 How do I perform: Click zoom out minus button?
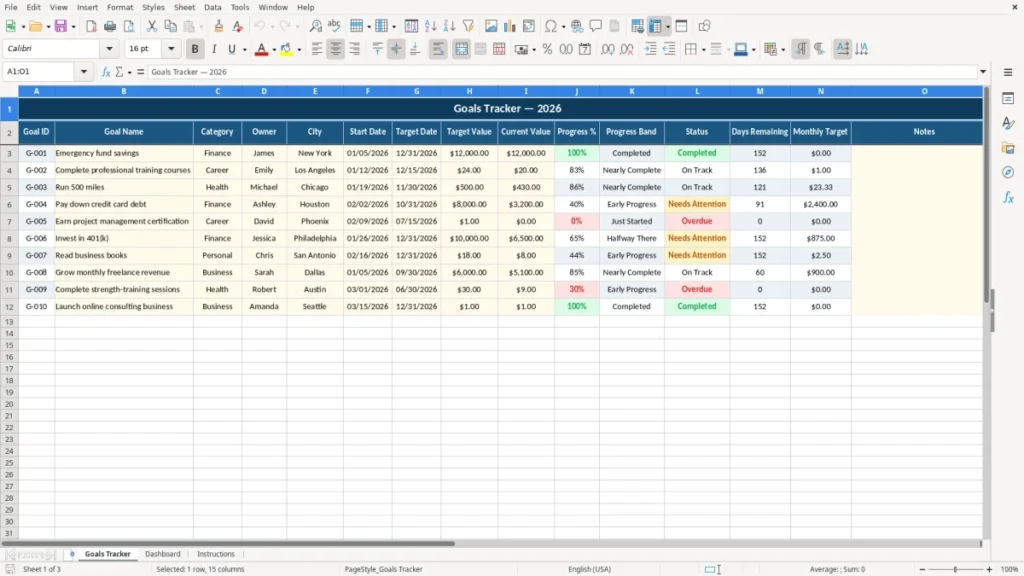(x=922, y=569)
